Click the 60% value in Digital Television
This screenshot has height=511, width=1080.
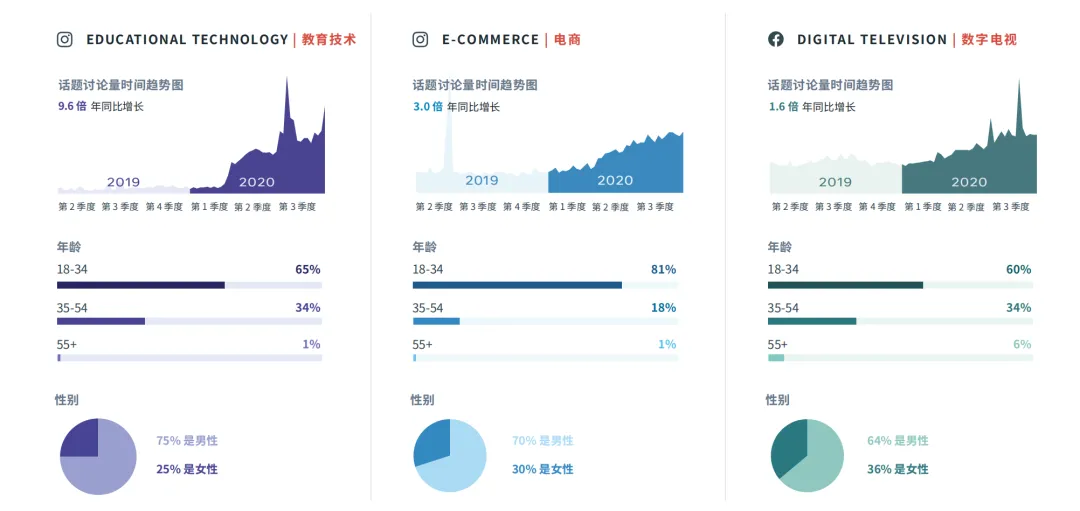tap(1019, 269)
